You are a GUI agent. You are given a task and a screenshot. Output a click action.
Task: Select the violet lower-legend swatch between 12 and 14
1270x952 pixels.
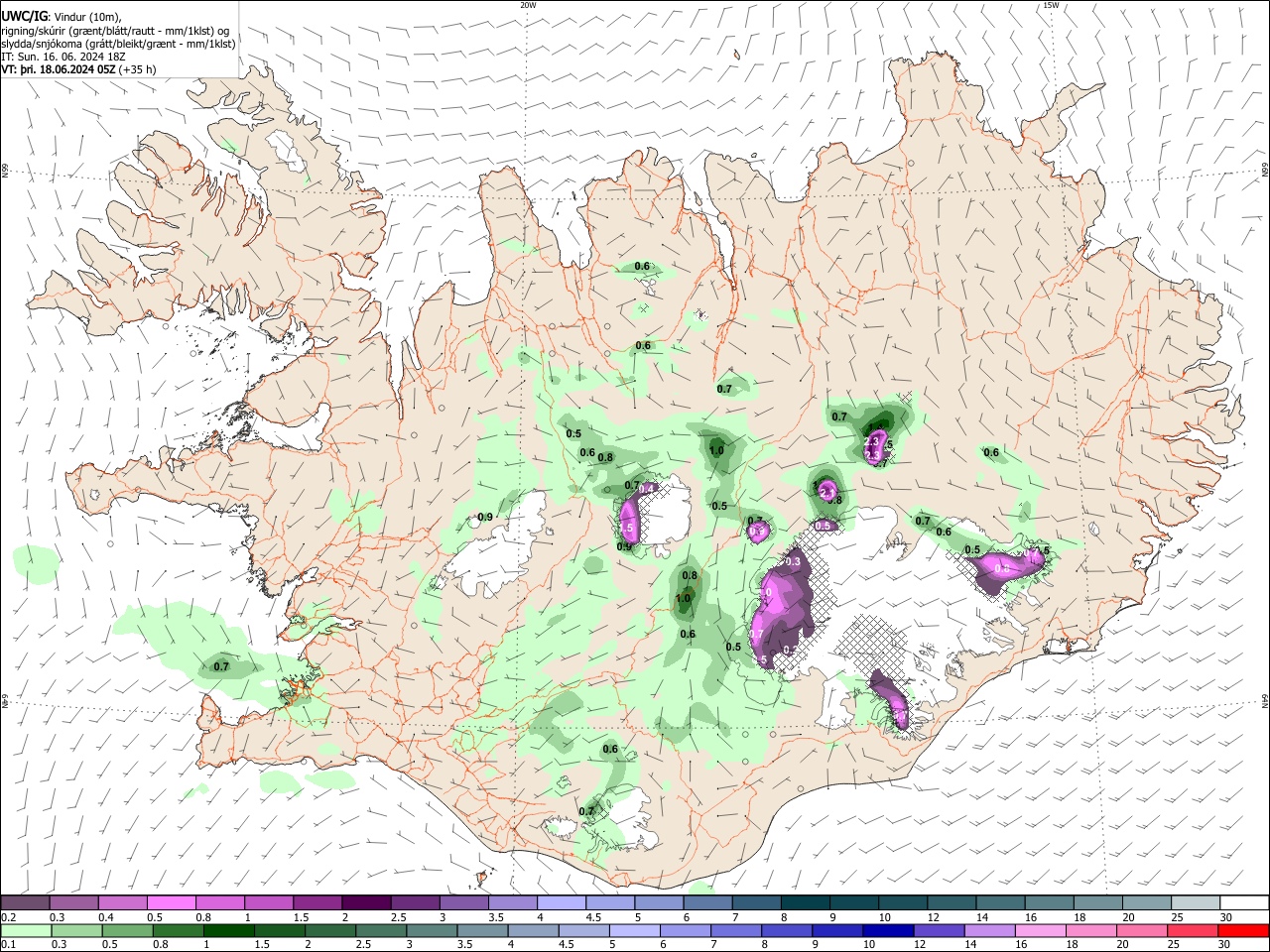point(940,930)
